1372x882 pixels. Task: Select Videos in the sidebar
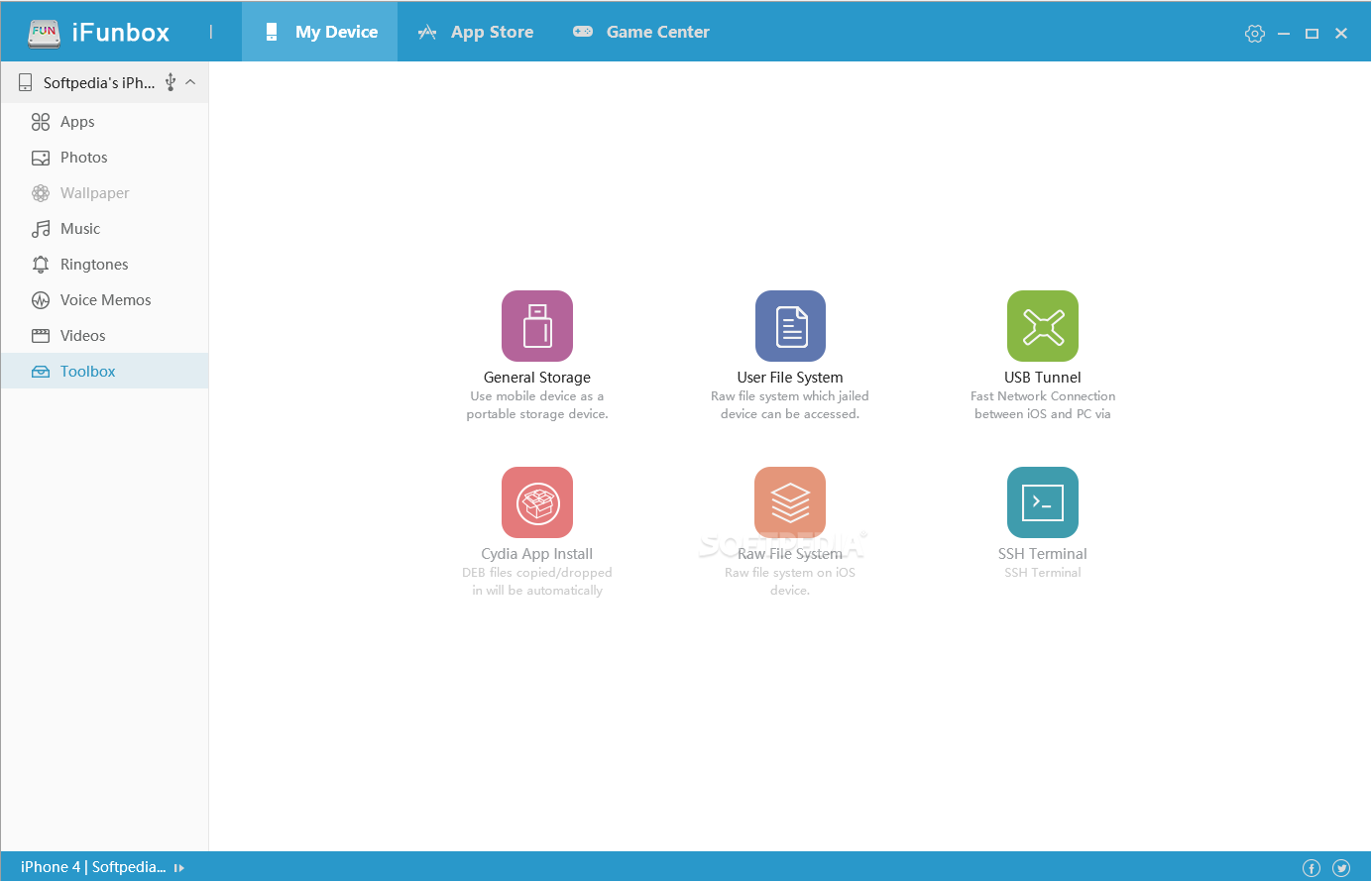tap(104, 336)
